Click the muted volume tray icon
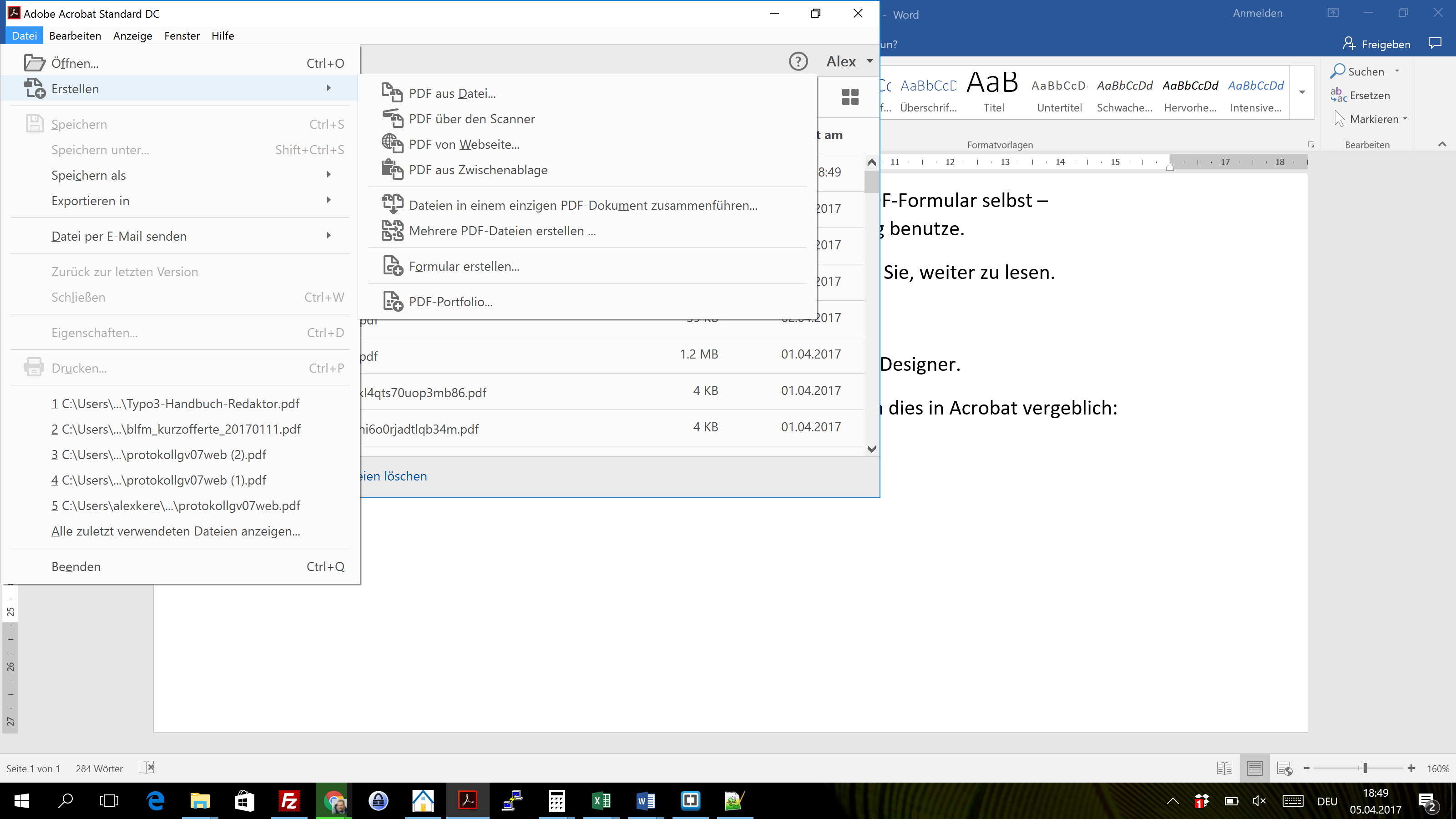 tap(1259, 801)
